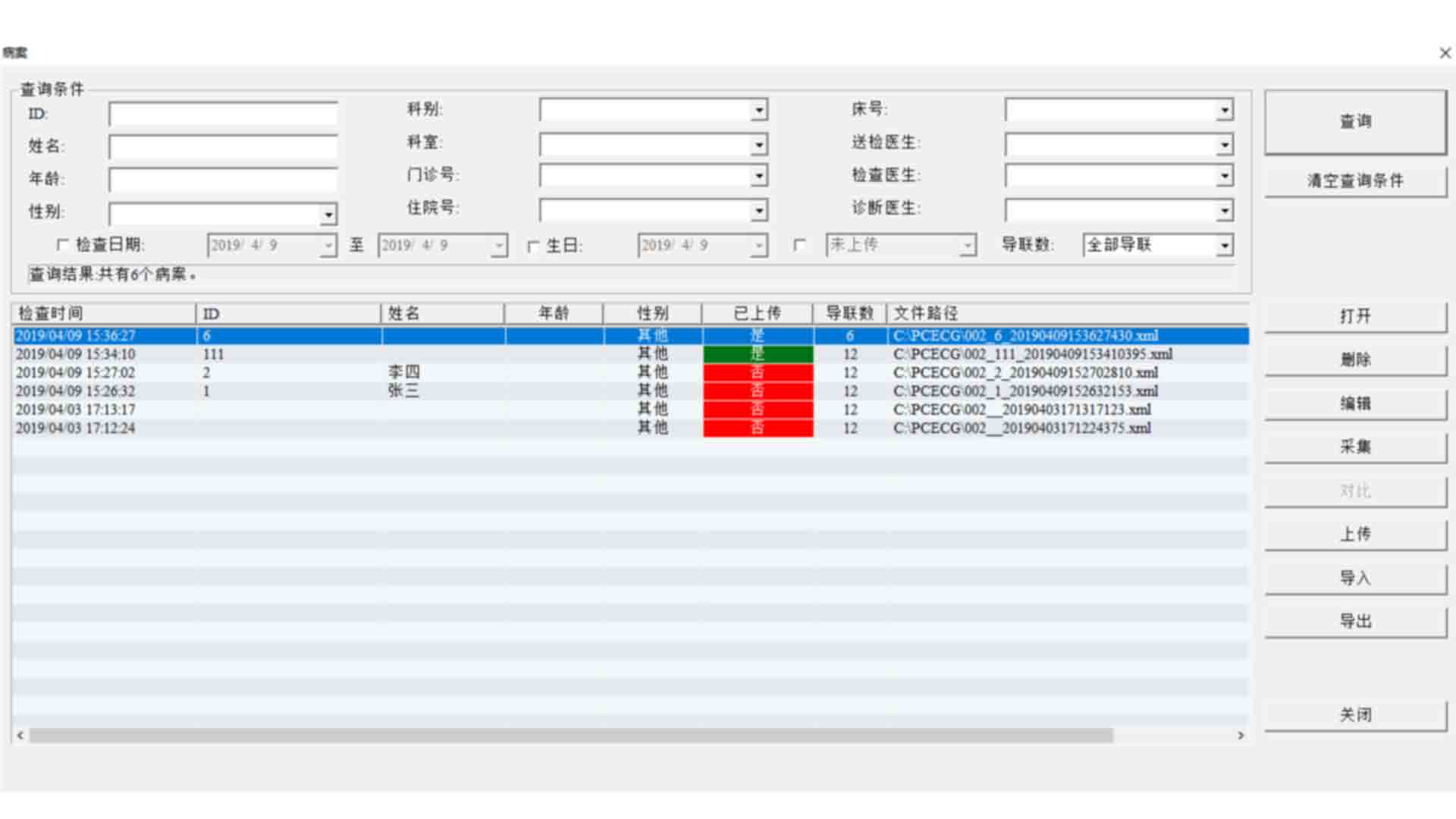Enable the 检查日期 checkbox
Screen dimensions: 1456x819
click(x=63, y=245)
